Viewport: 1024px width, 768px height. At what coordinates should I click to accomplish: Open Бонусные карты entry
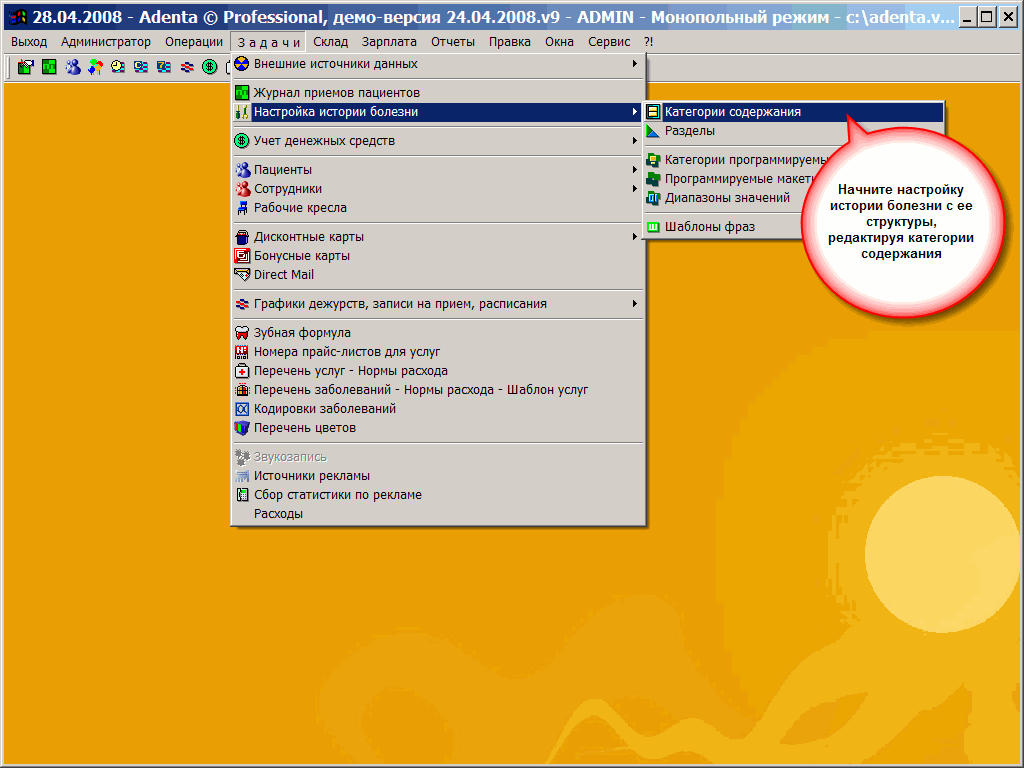301,256
